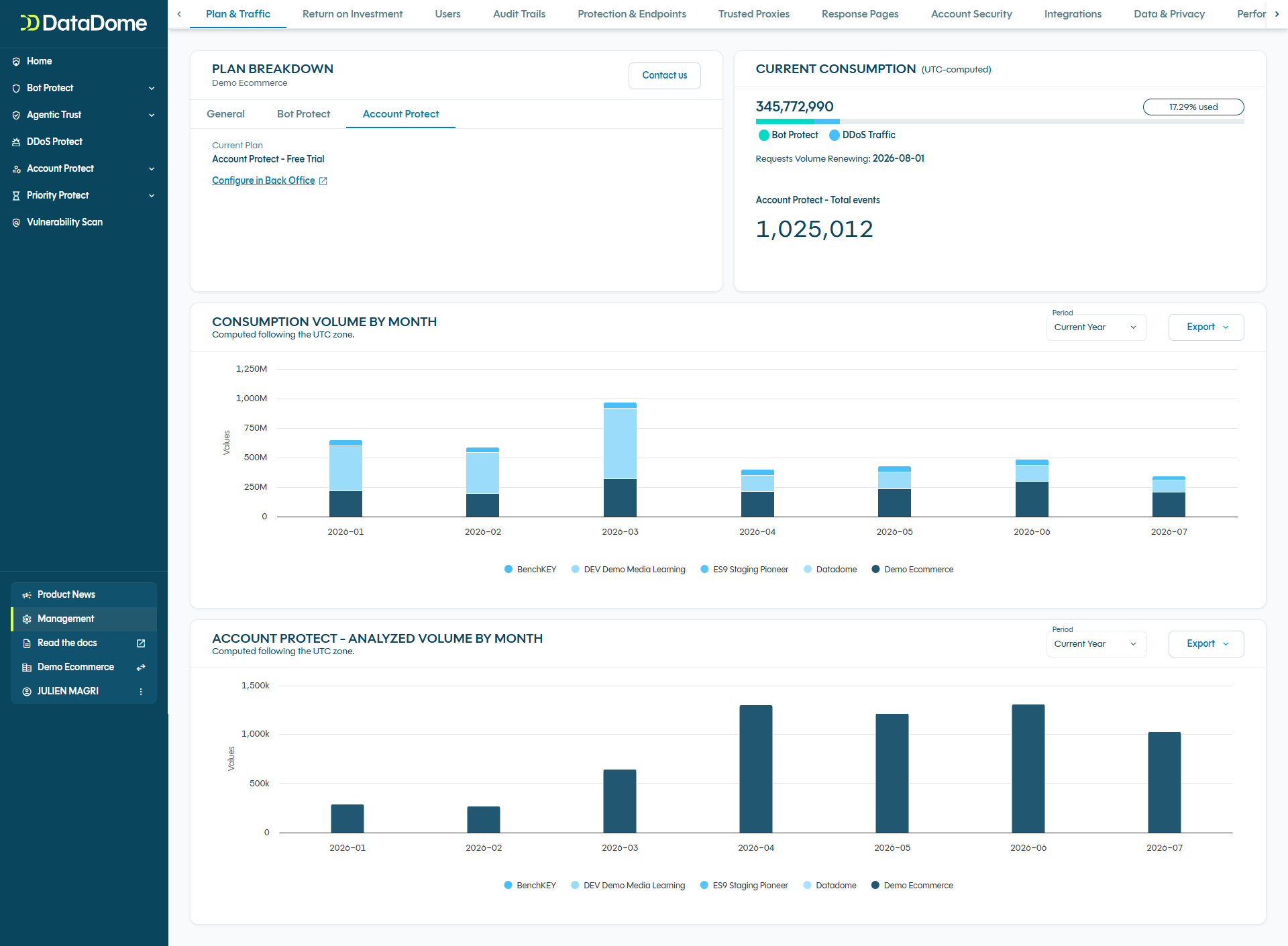Click the DDoS Traffic blue legend swatch
The image size is (1288, 946).
pyautogui.click(x=835, y=135)
